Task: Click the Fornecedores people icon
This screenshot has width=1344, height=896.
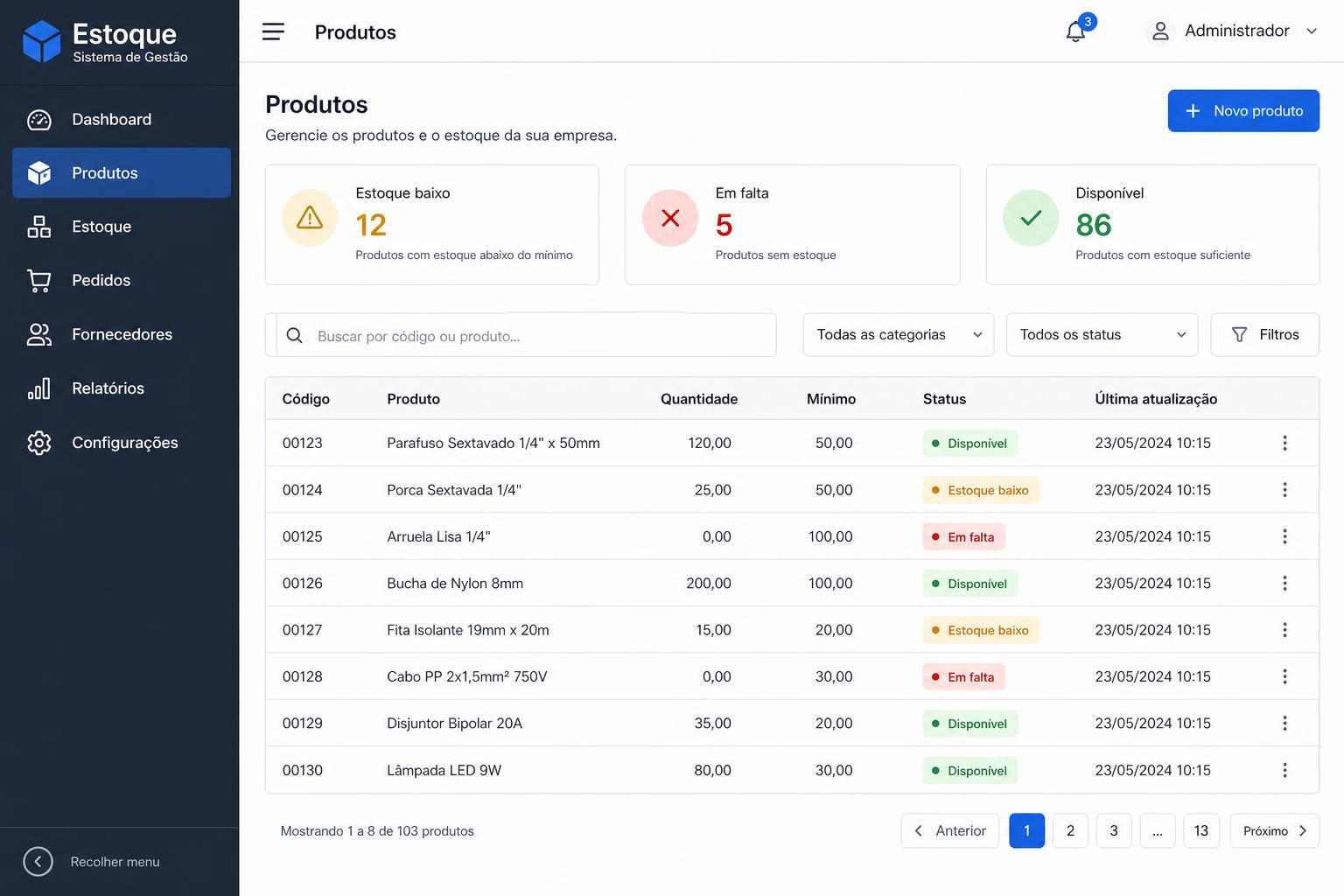Action: pyautogui.click(x=39, y=334)
